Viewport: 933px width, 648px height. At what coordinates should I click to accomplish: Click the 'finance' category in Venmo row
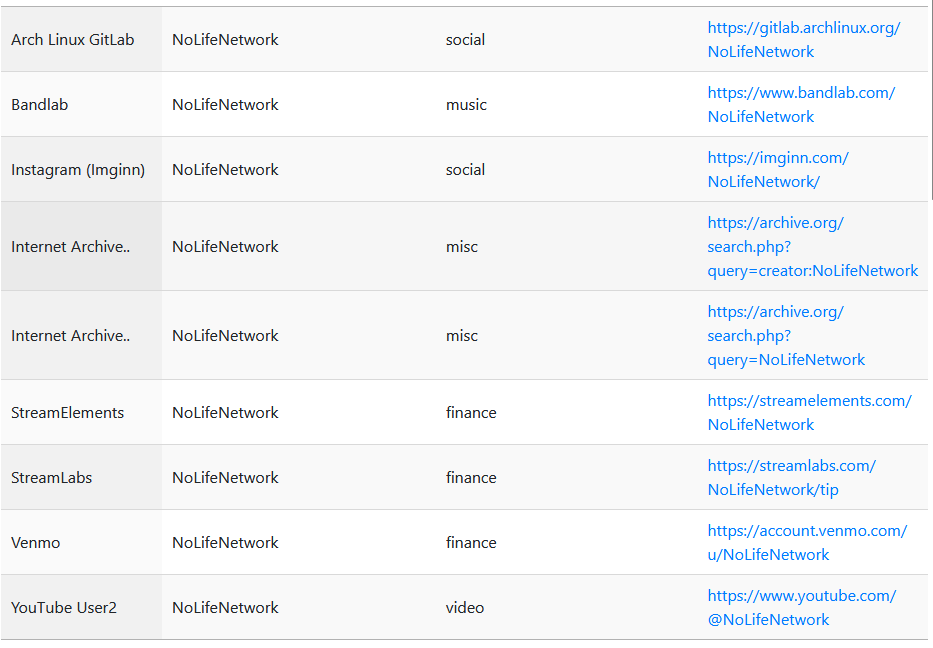click(471, 543)
